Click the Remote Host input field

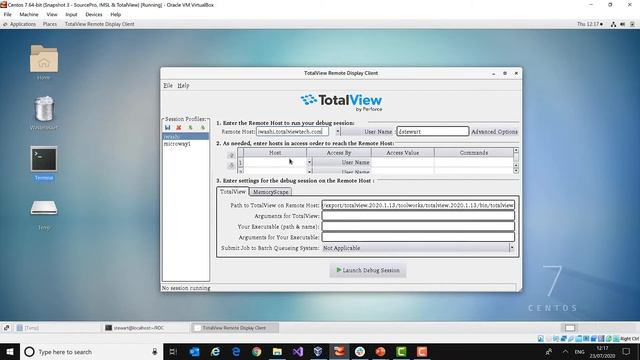click(292, 131)
